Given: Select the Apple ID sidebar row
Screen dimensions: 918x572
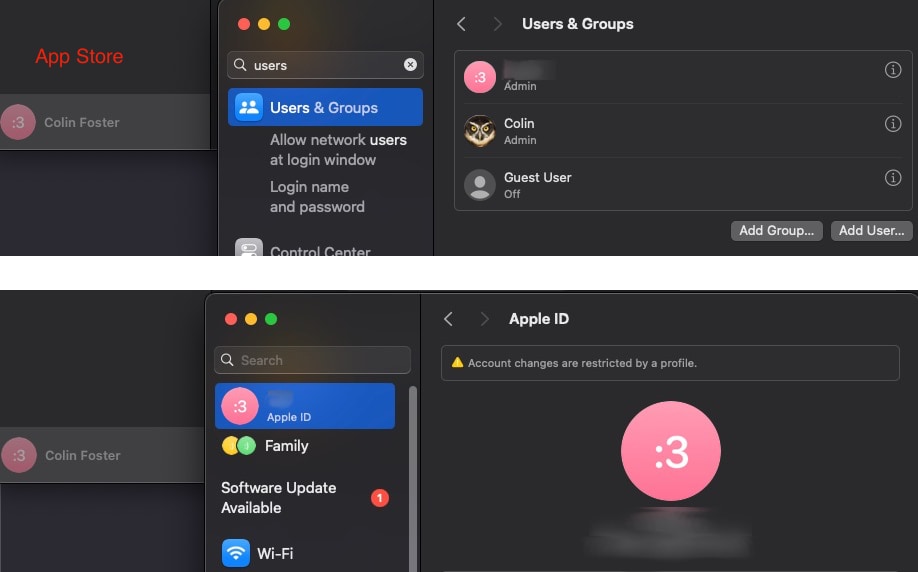Looking at the screenshot, I should (304, 406).
